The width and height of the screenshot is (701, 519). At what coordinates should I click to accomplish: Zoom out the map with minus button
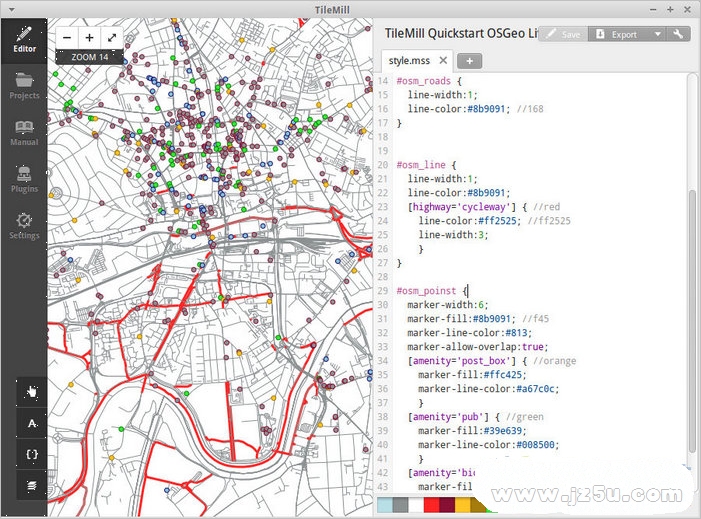(67, 38)
